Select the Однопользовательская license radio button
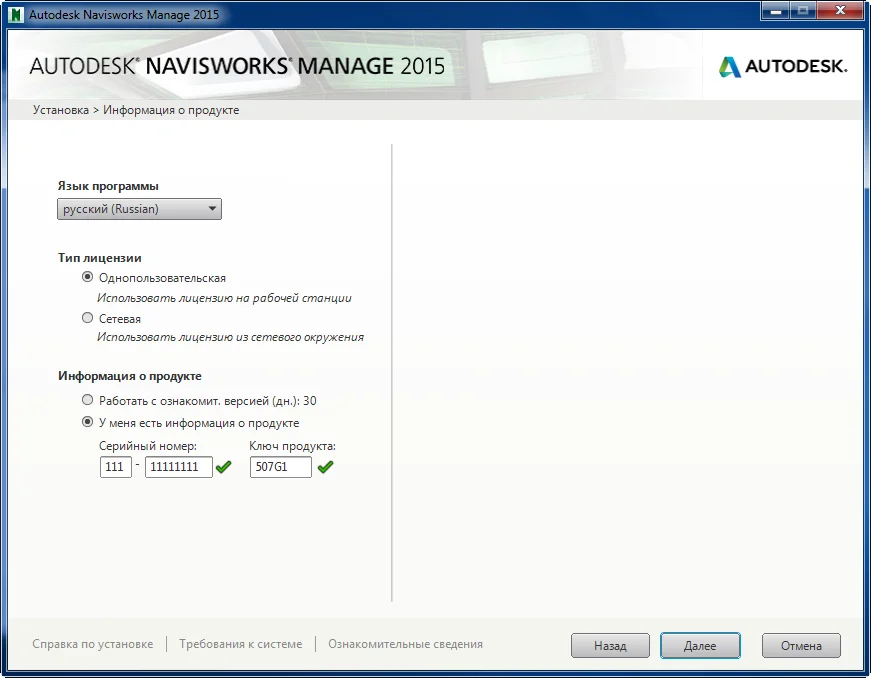This screenshot has width=871, height=678. click(88, 278)
